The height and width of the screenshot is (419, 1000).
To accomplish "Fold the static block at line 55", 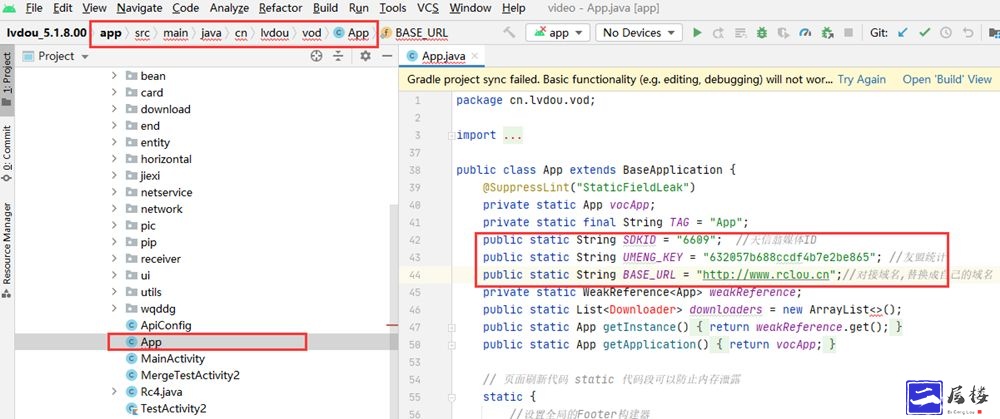I will coord(452,396).
